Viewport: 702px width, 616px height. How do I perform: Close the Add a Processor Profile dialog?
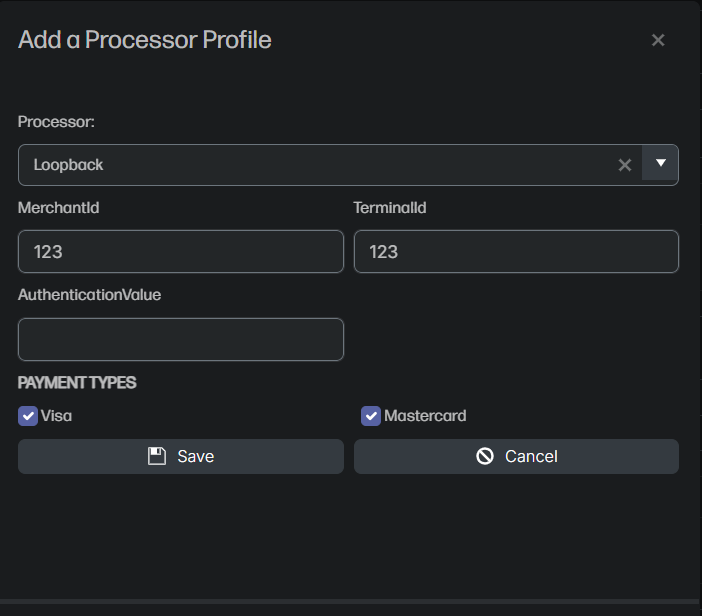tap(658, 40)
